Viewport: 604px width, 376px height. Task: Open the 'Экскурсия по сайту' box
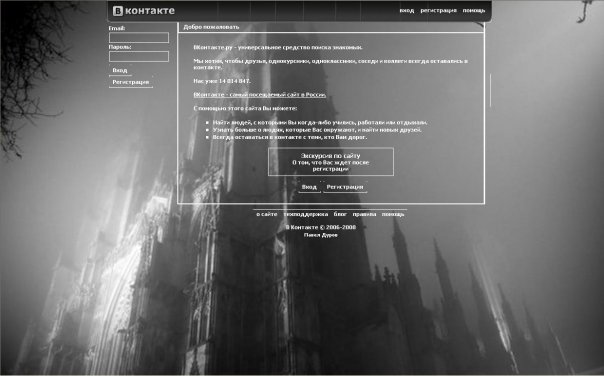click(x=331, y=162)
